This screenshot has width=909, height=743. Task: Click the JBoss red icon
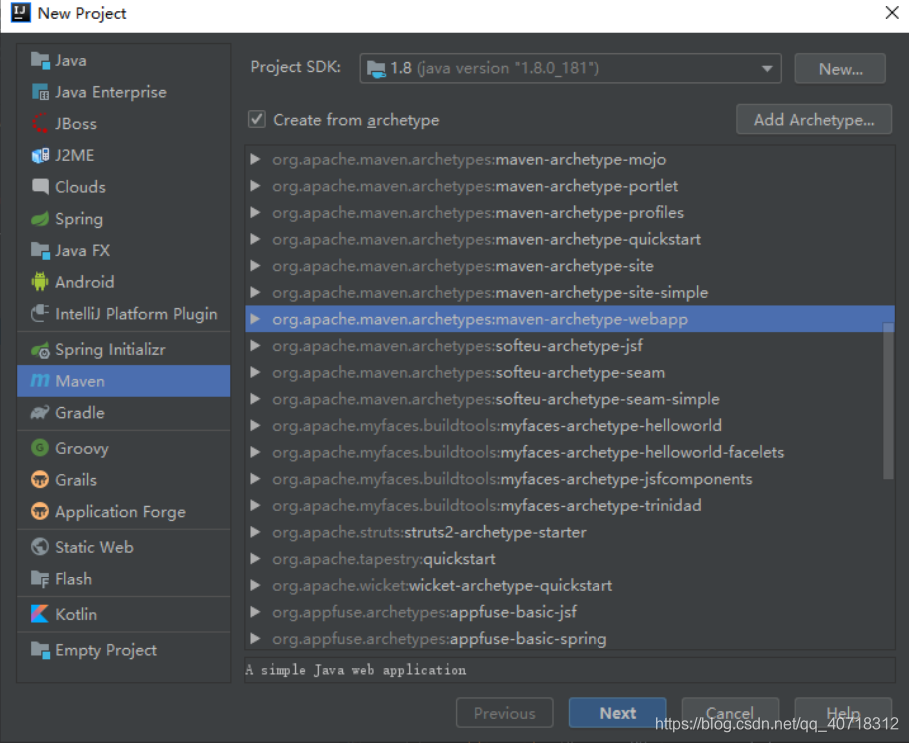(40, 123)
